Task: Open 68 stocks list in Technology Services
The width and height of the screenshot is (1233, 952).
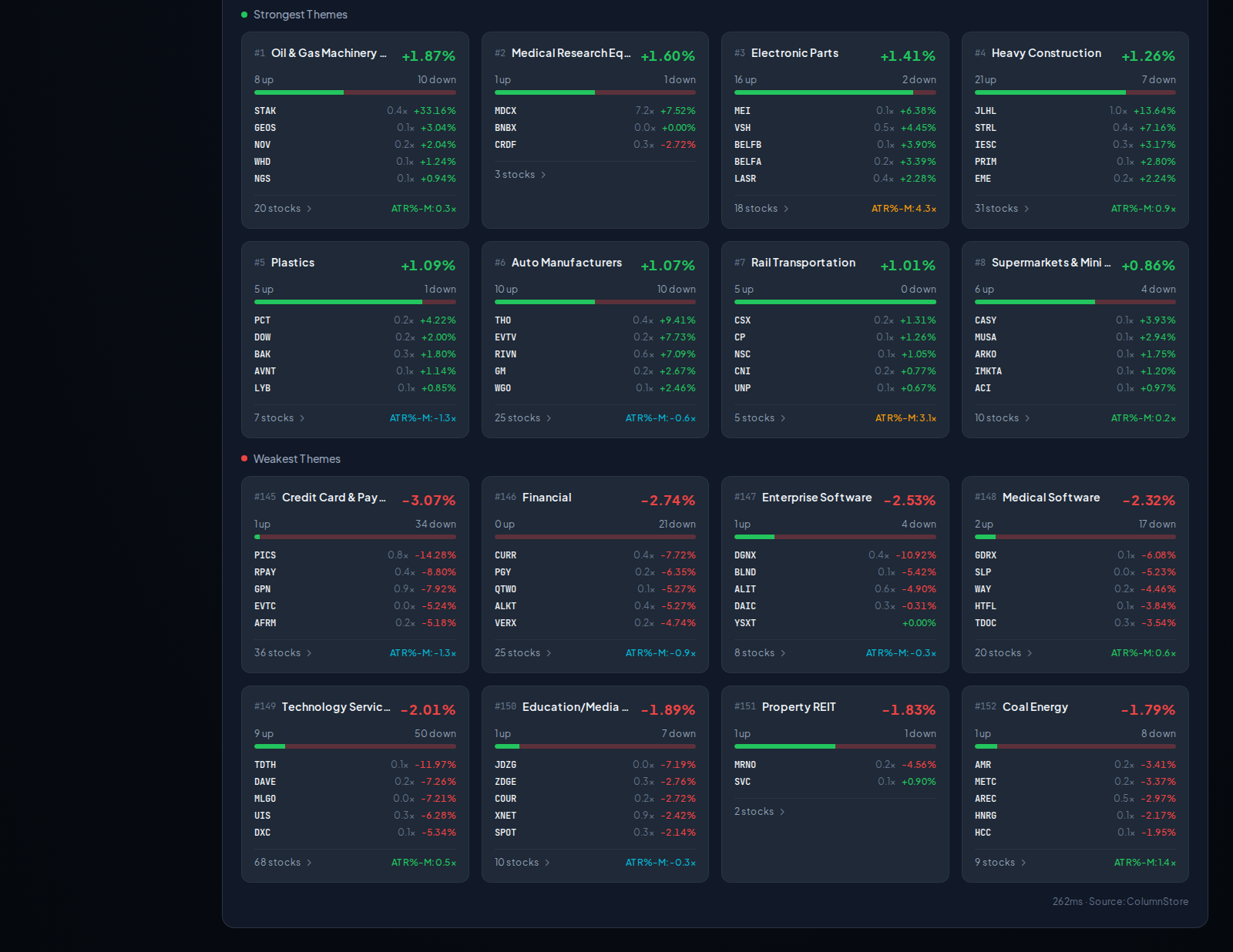Action: click(x=283, y=863)
